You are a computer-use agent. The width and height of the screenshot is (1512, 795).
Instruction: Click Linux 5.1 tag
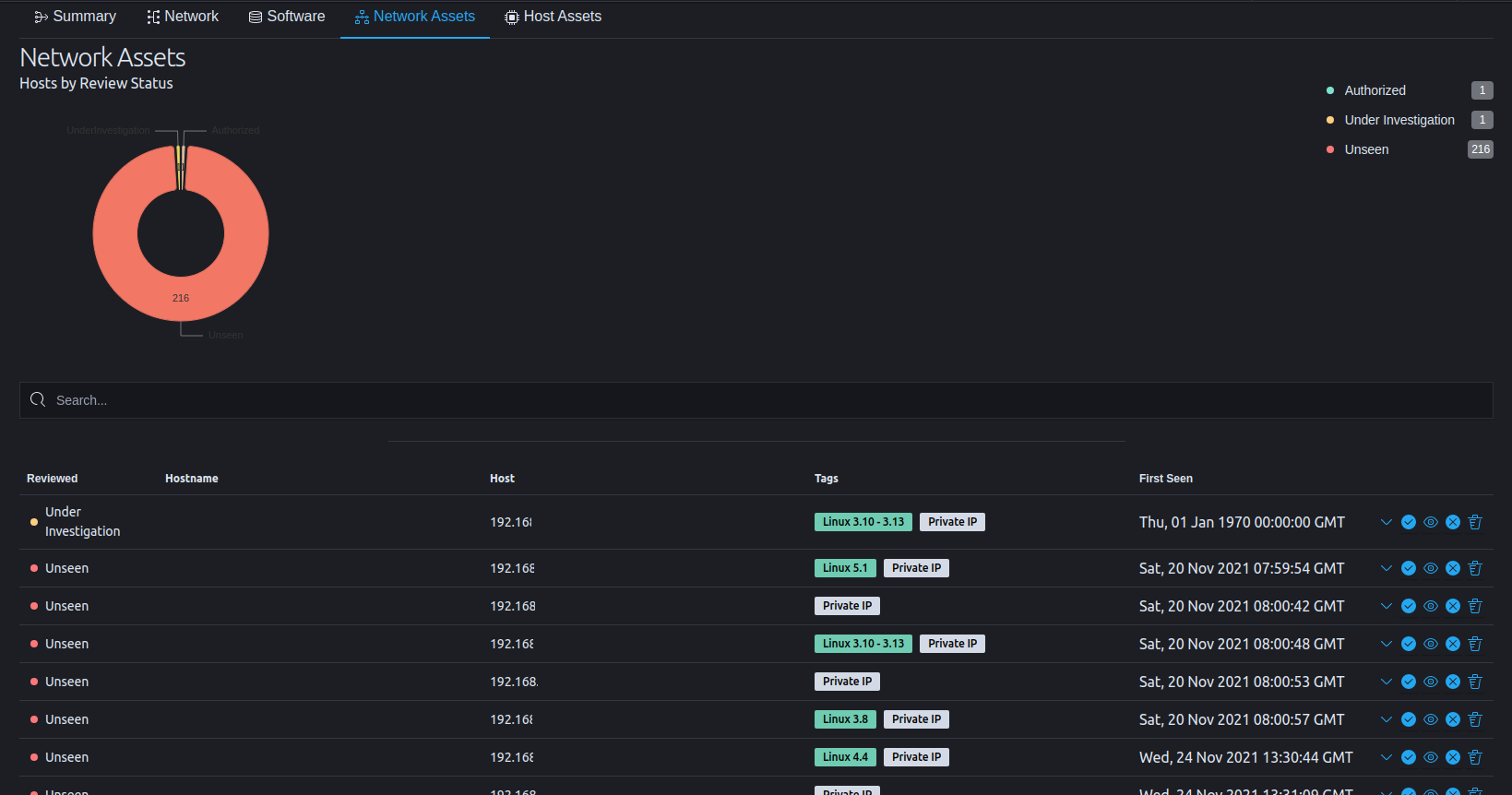(845, 568)
